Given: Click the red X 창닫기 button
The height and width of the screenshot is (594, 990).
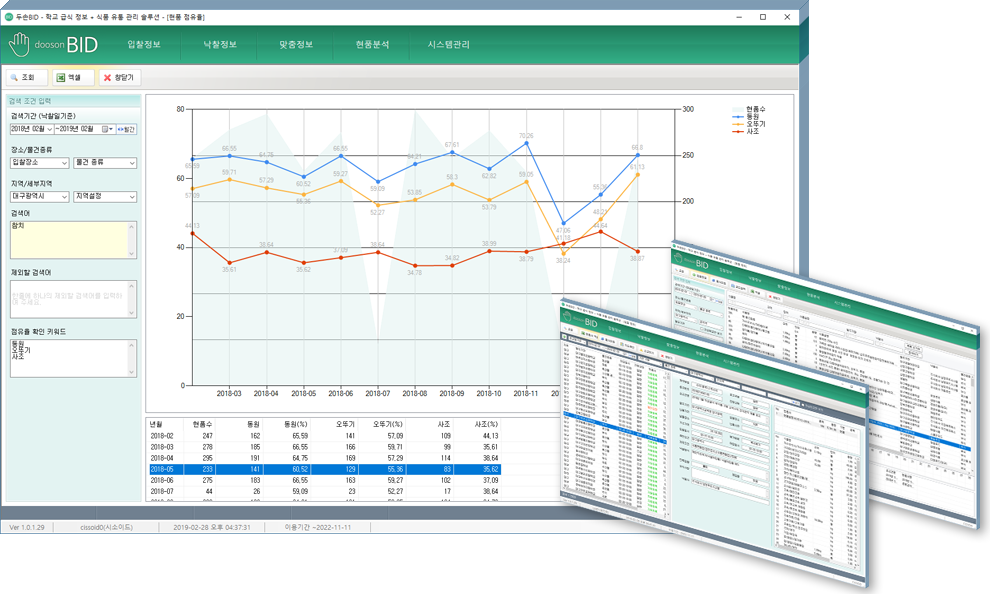Looking at the screenshot, I should coord(120,77).
